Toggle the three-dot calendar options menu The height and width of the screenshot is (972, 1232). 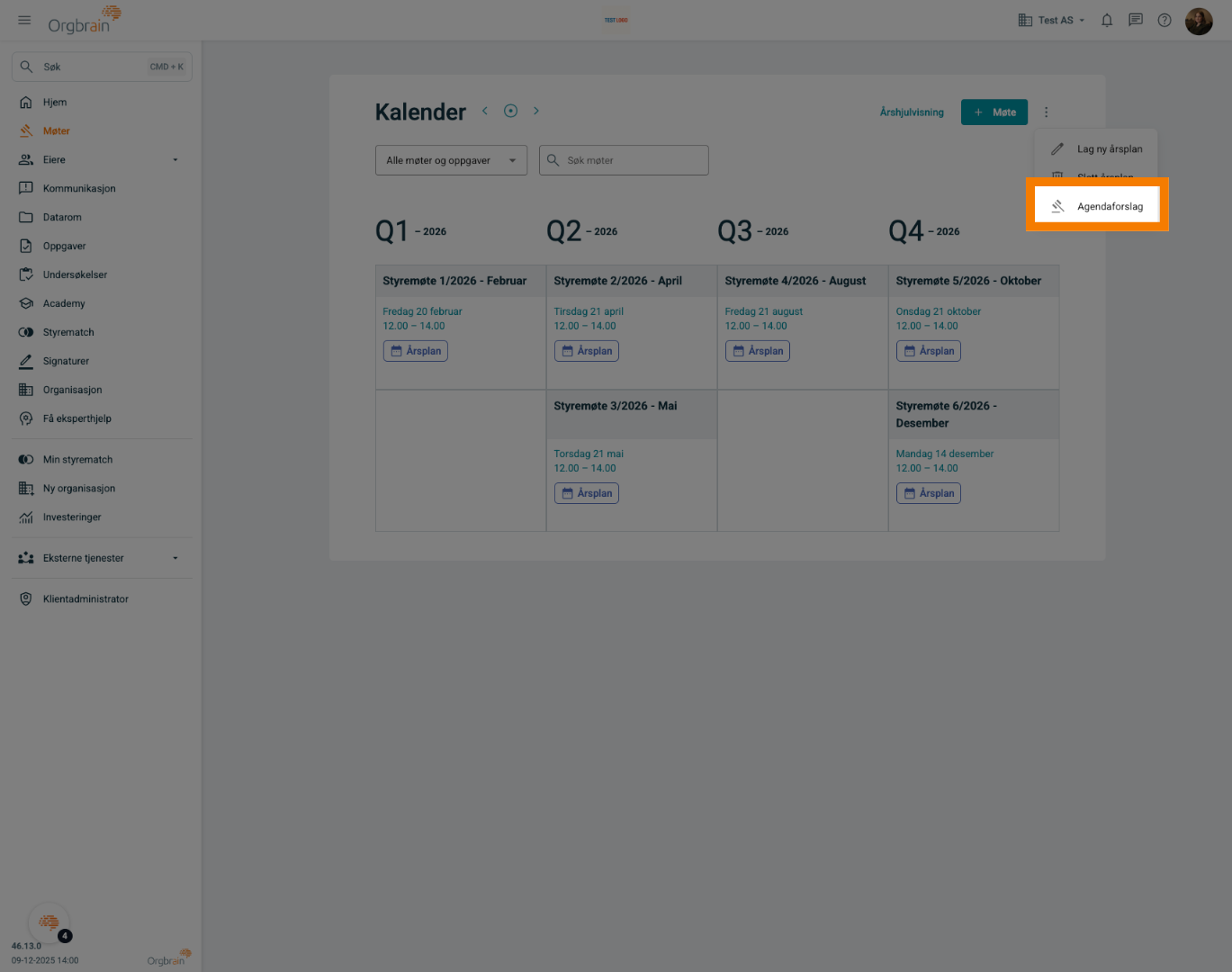[1046, 112]
